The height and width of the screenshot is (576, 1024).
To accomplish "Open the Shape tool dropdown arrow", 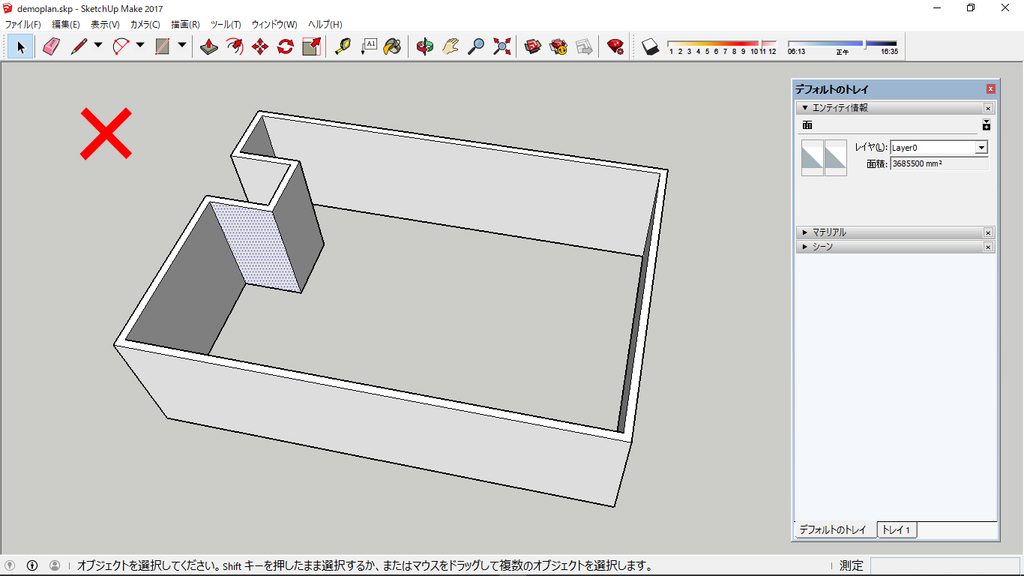I will 182,46.
